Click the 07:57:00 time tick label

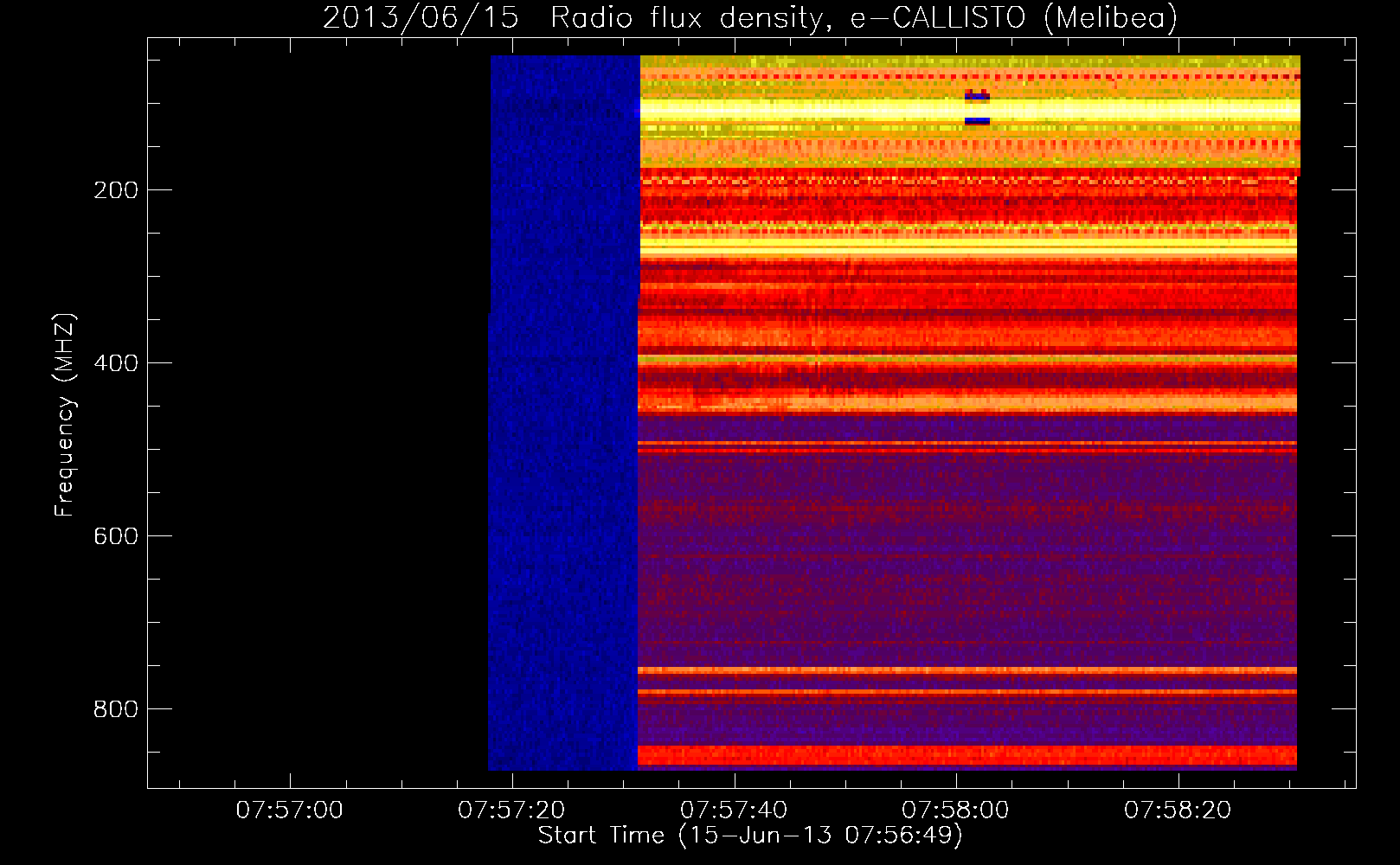[x=290, y=811]
